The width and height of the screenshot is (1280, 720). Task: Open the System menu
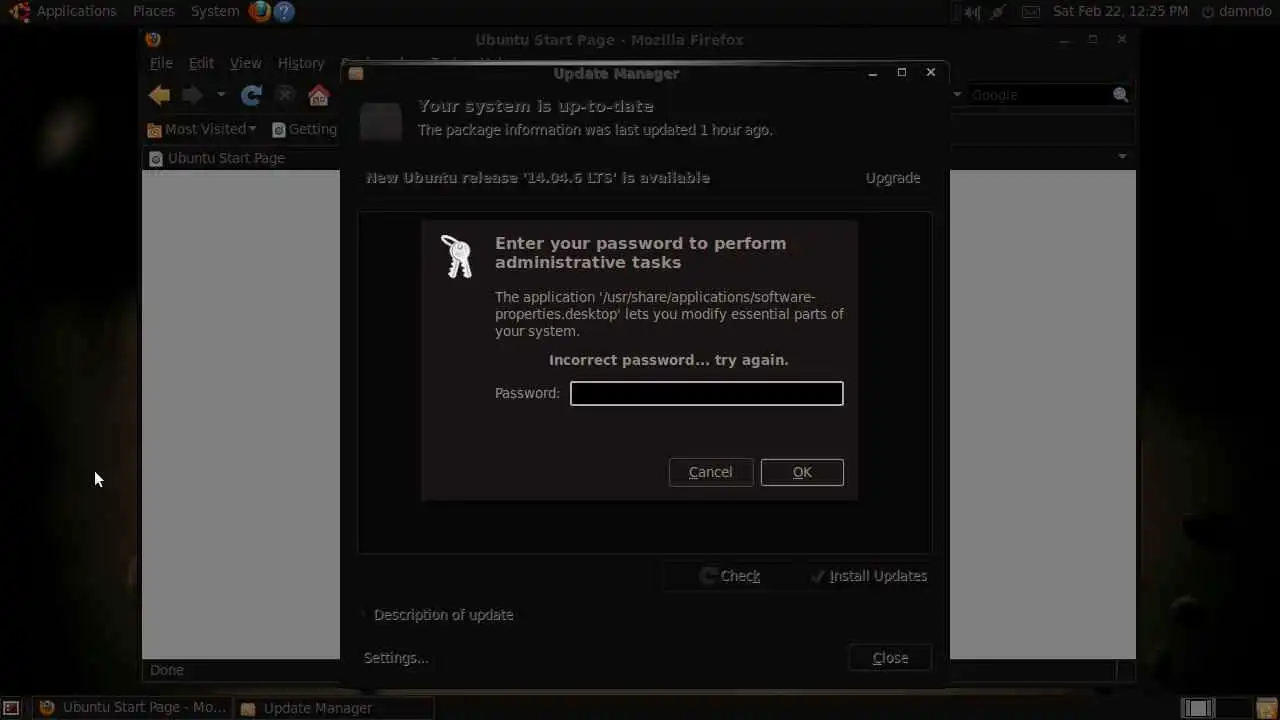[x=215, y=11]
